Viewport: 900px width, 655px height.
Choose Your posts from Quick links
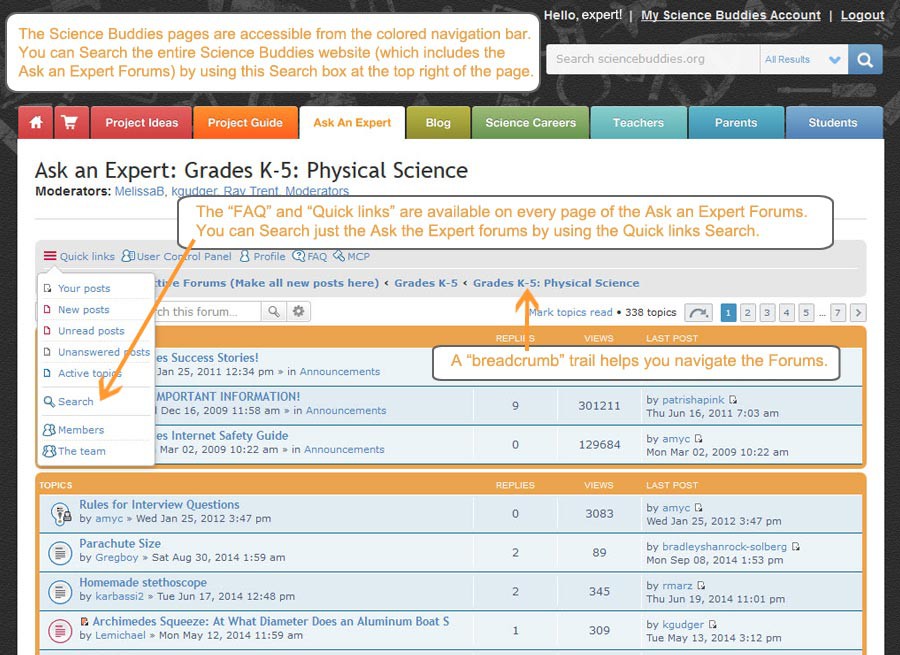[84, 288]
